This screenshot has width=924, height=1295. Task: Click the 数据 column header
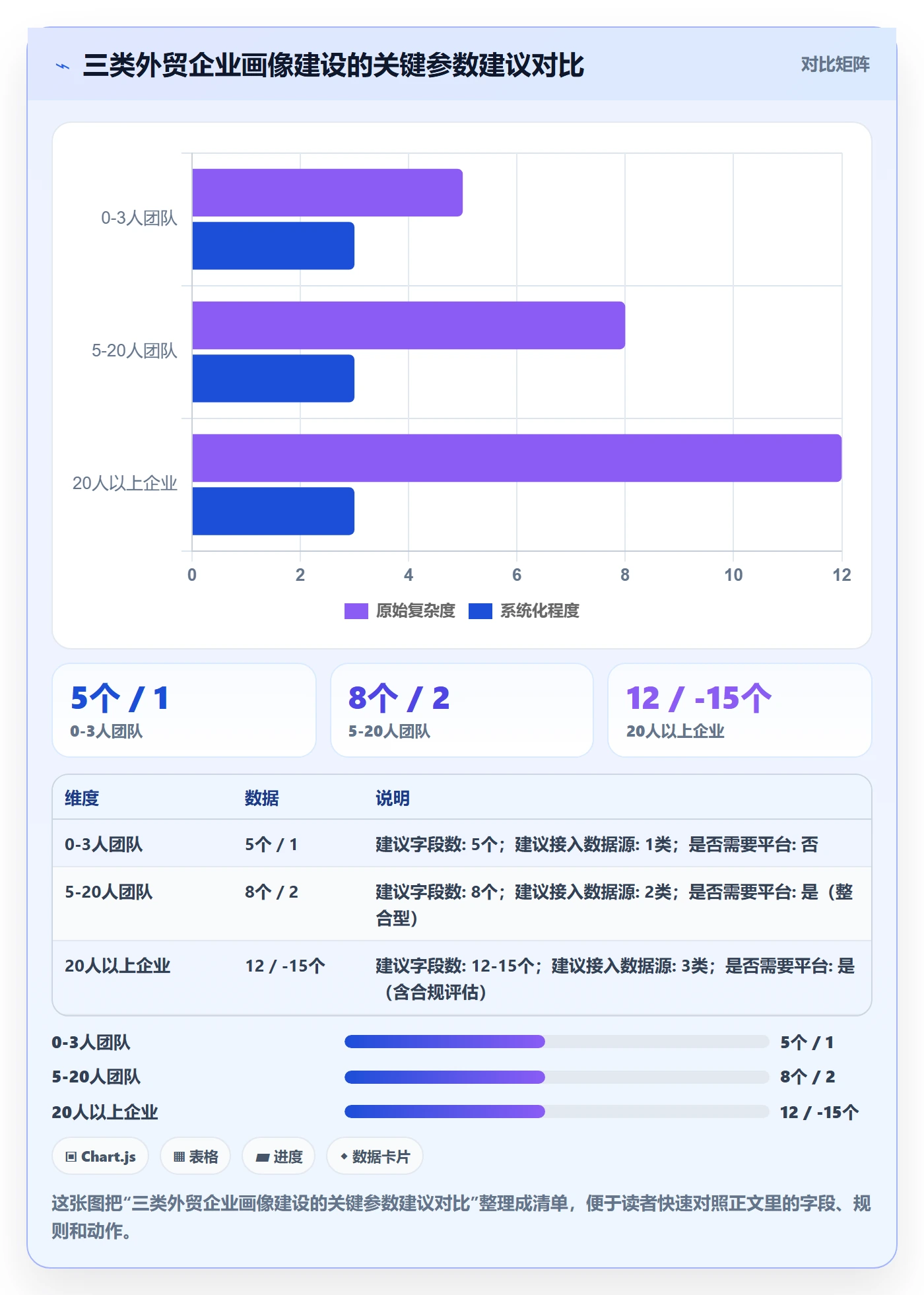(262, 799)
